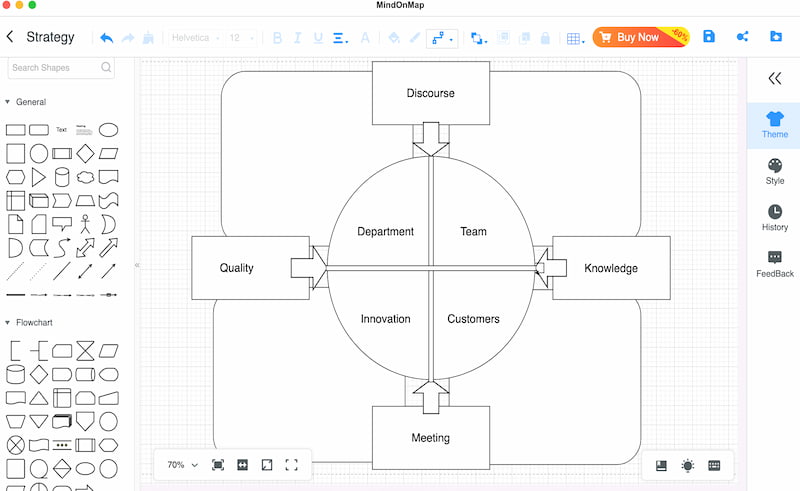Image resolution: width=800 pixels, height=491 pixels.
Task: Select the hourglass collate shape in Flowchart
Action: [85, 351]
